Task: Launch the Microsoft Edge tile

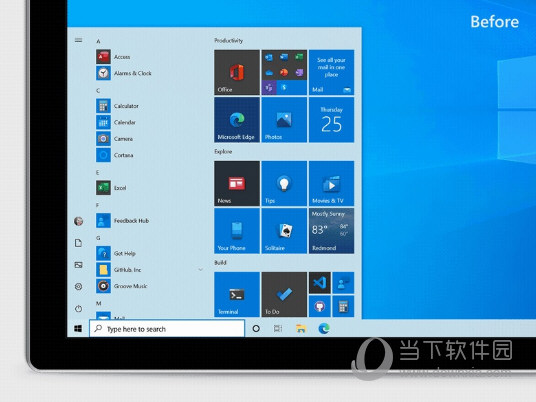Action: (237, 120)
